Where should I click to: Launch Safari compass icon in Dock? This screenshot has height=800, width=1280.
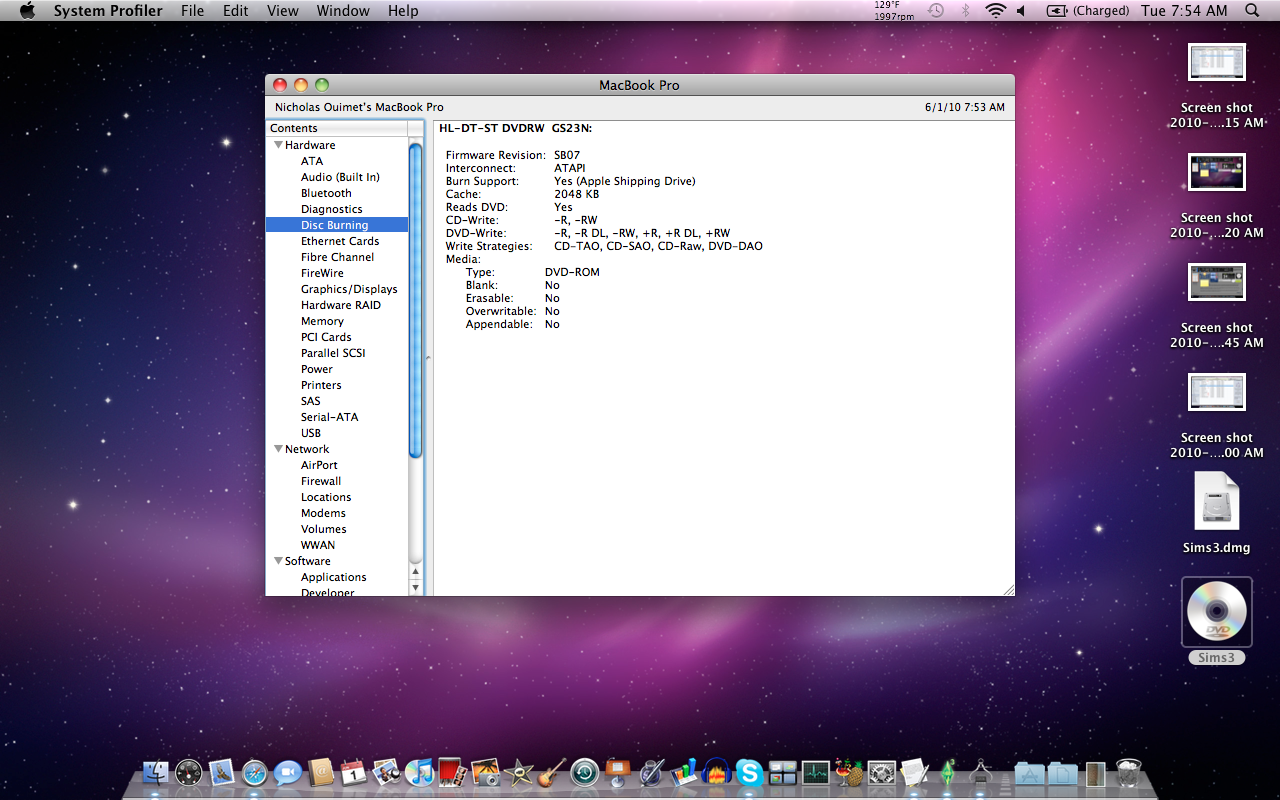(255, 772)
